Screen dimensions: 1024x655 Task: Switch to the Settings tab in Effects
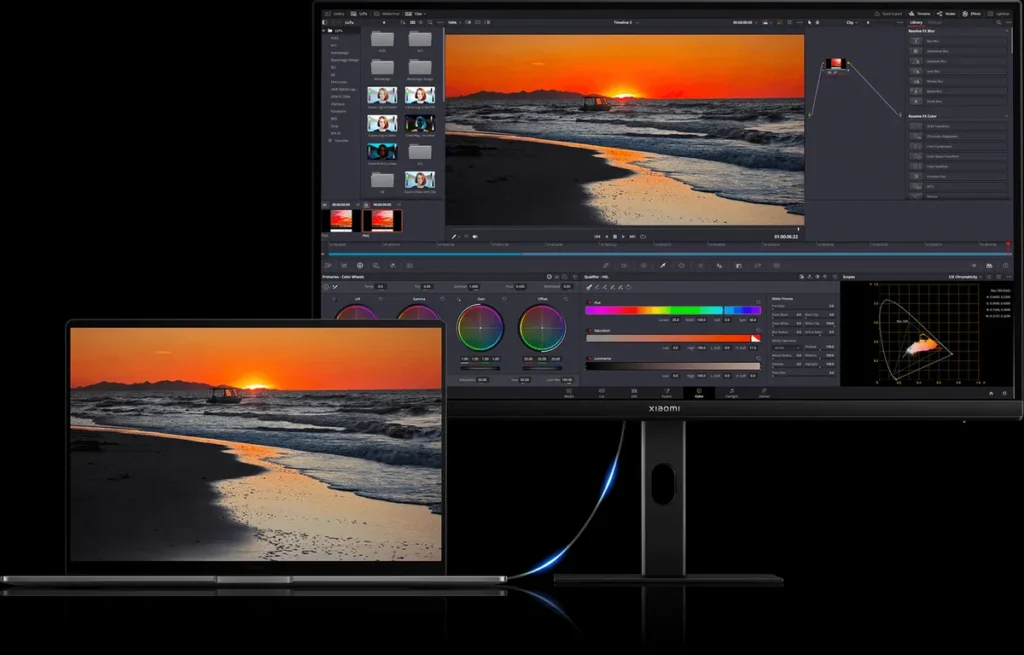click(x=935, y=22)
